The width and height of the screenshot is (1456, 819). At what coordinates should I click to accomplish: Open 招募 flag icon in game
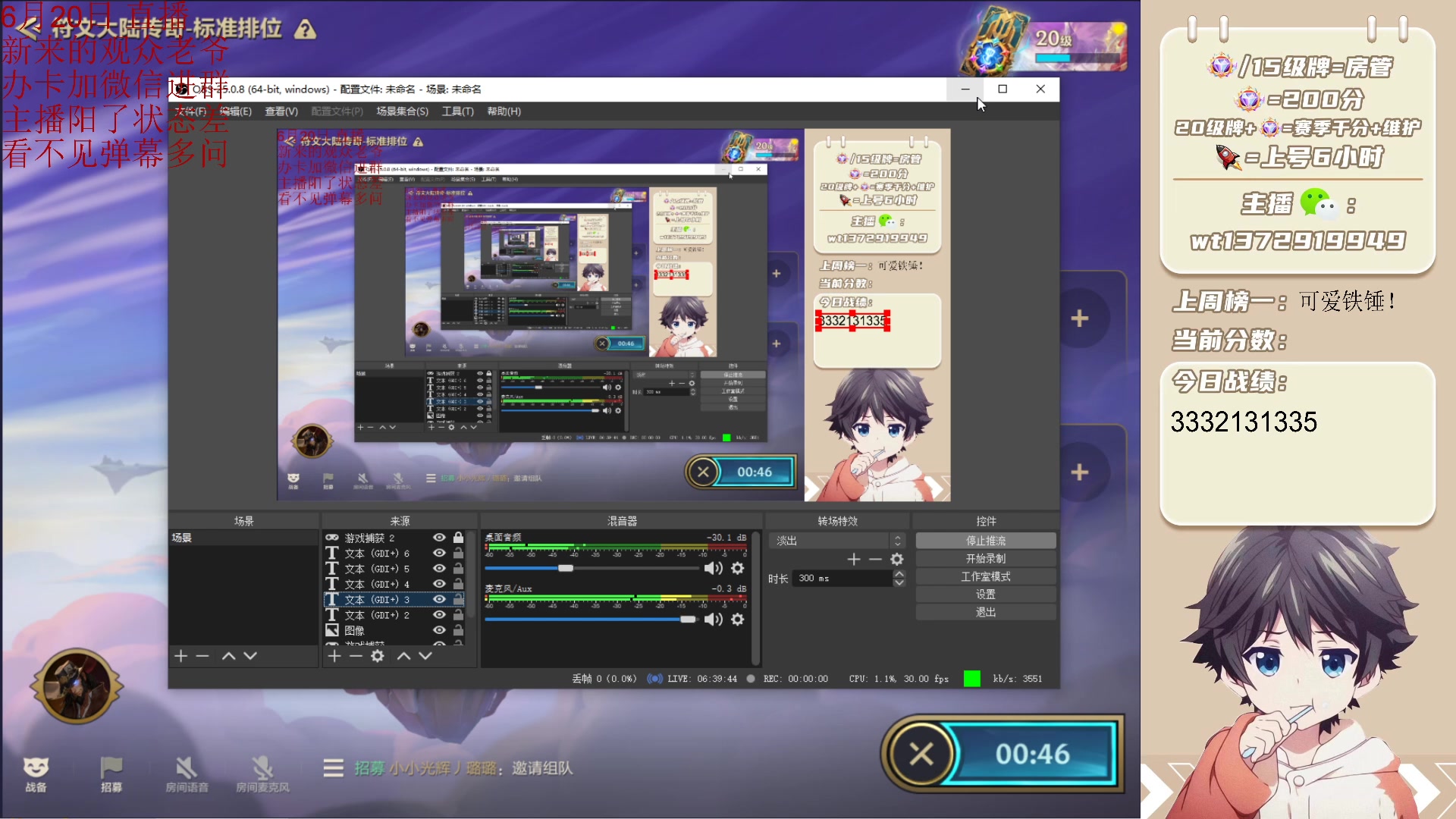111,774
